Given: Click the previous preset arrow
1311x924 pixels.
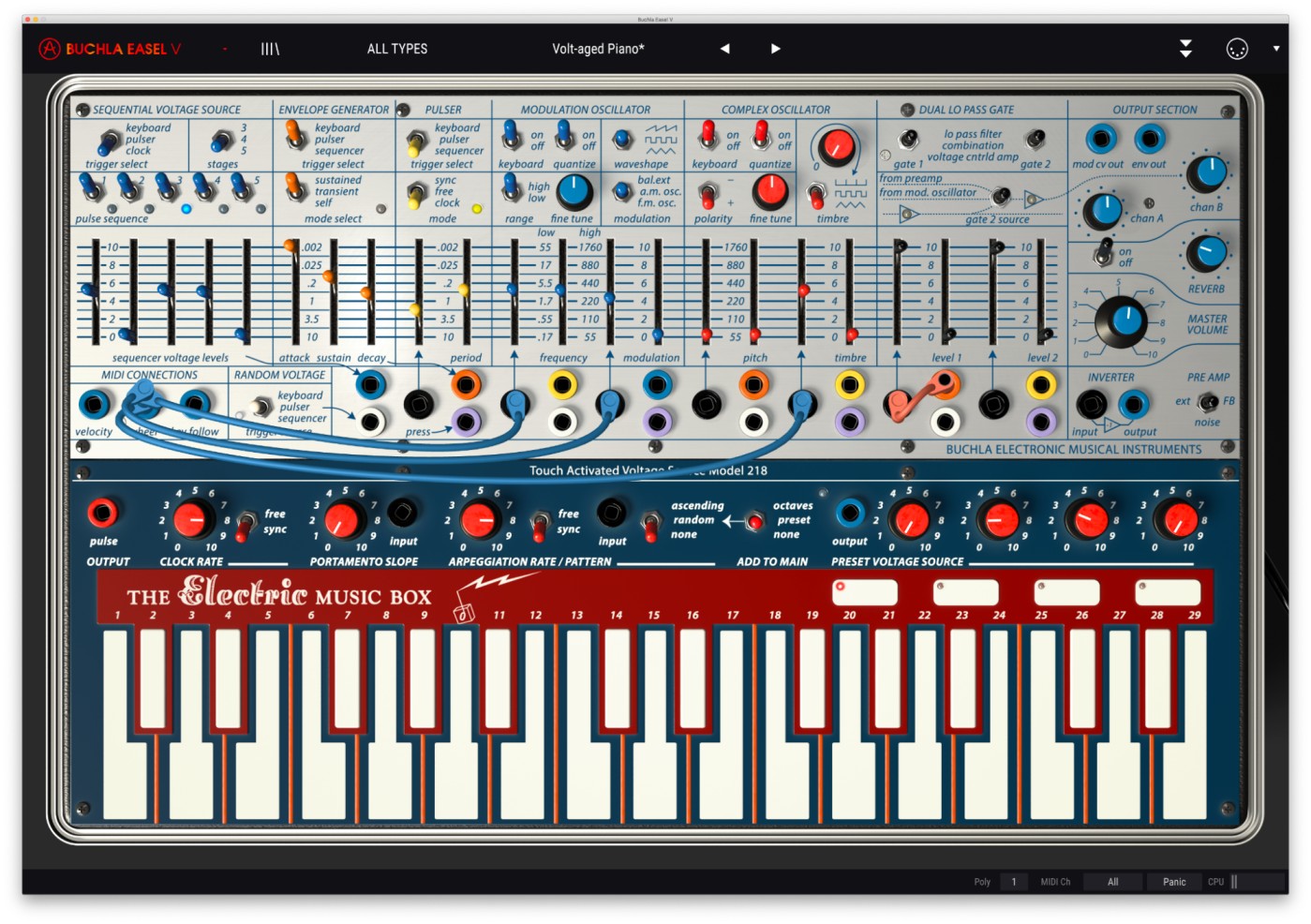Looking at the screenshot, I should pyautogui.click(x=723, y=48).
